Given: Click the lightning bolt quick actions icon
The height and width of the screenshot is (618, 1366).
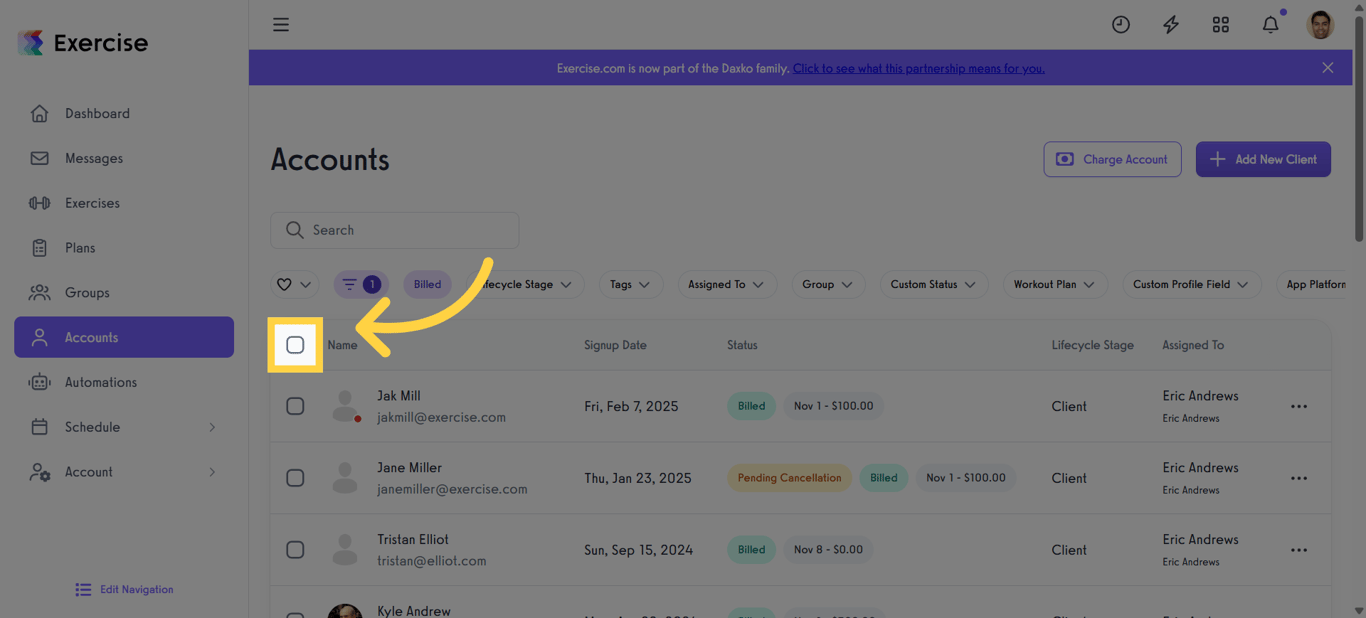Looking at the screenshot, I should pos(1170,24).
